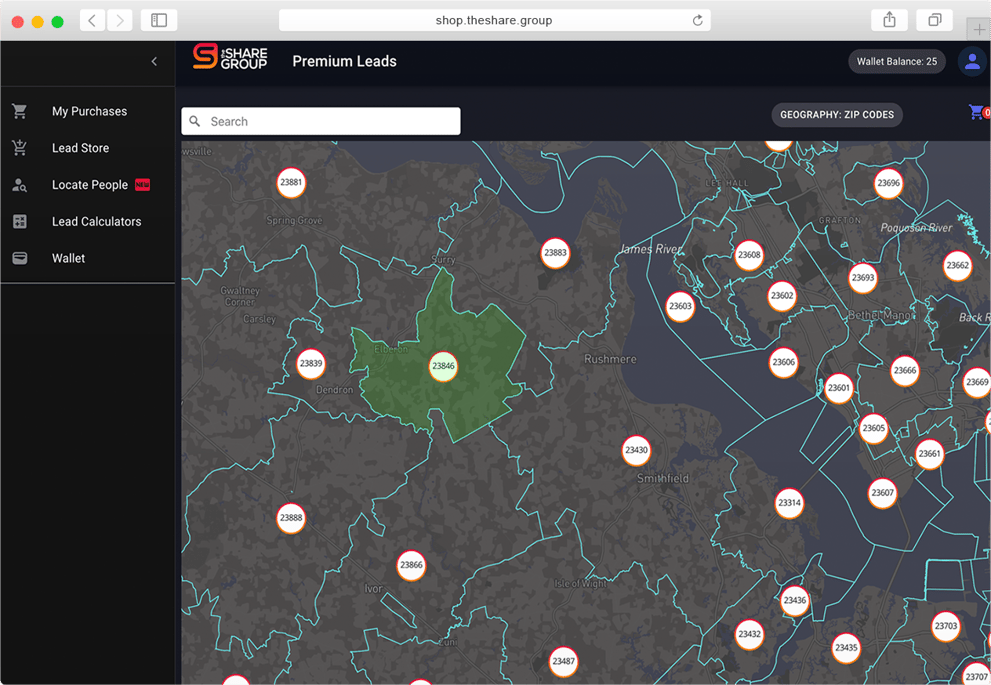Open the Geography: Zip Codes selector

coord(837,115)
